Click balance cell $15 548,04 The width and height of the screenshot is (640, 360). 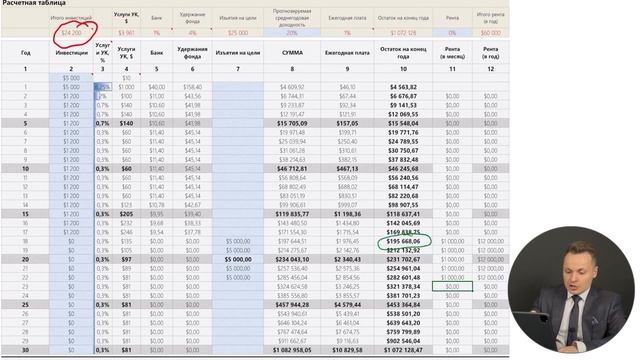coord(403,123)
